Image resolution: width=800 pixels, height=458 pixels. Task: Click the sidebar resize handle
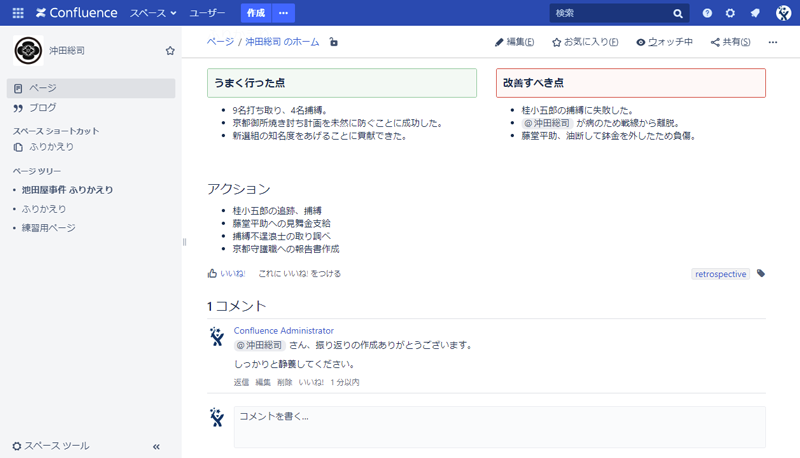pos(184,242)
